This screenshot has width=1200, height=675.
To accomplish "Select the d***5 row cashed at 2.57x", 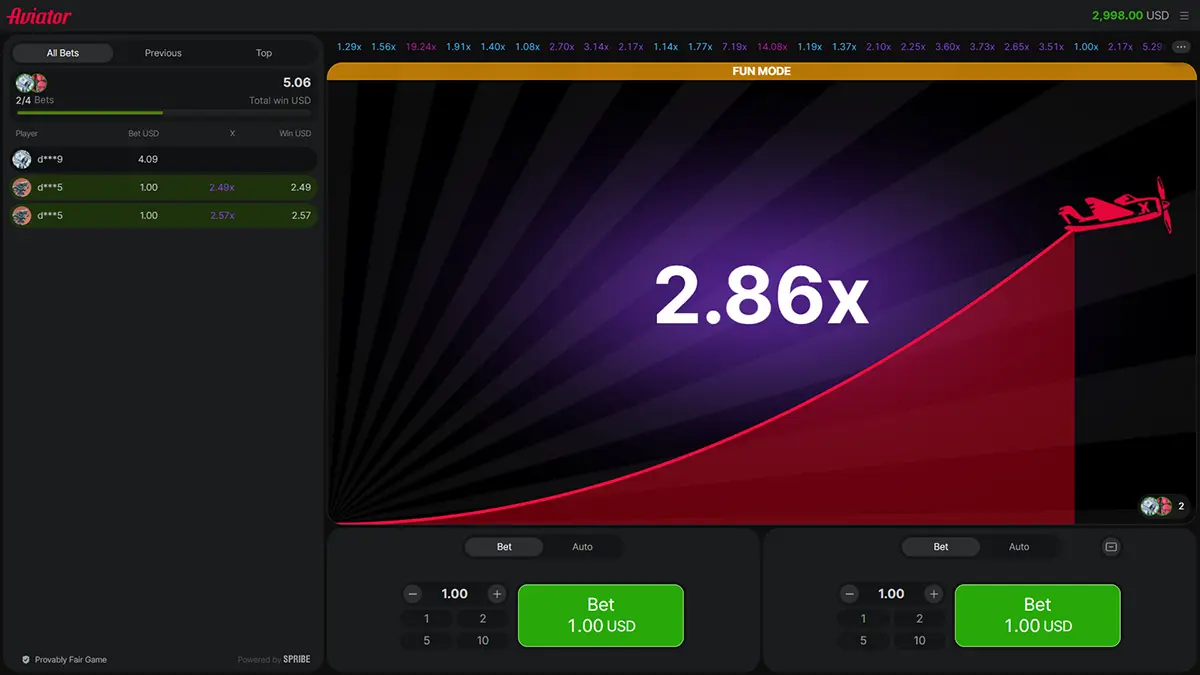I will coord(163,215).
